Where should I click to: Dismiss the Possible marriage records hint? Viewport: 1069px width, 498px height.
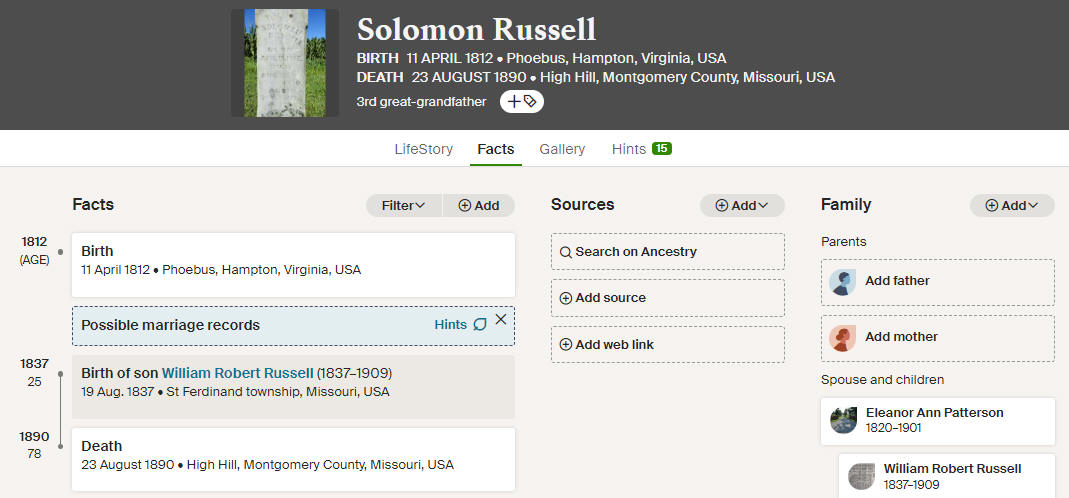(501, 319)
